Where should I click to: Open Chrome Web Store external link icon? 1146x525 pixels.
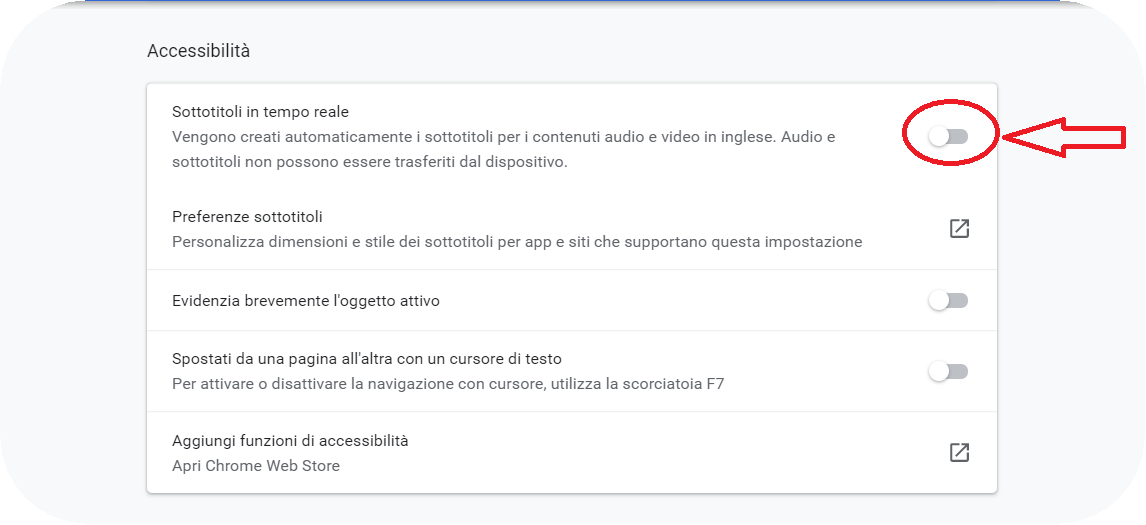959,453
